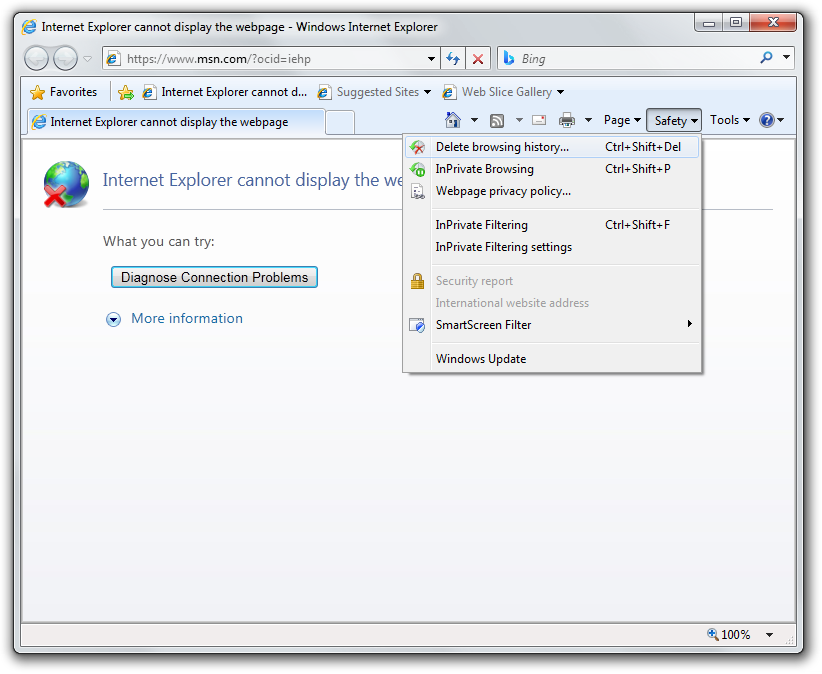Click the Read Mail envelope icon
This screenshot has width=822, height=674.
539,121
